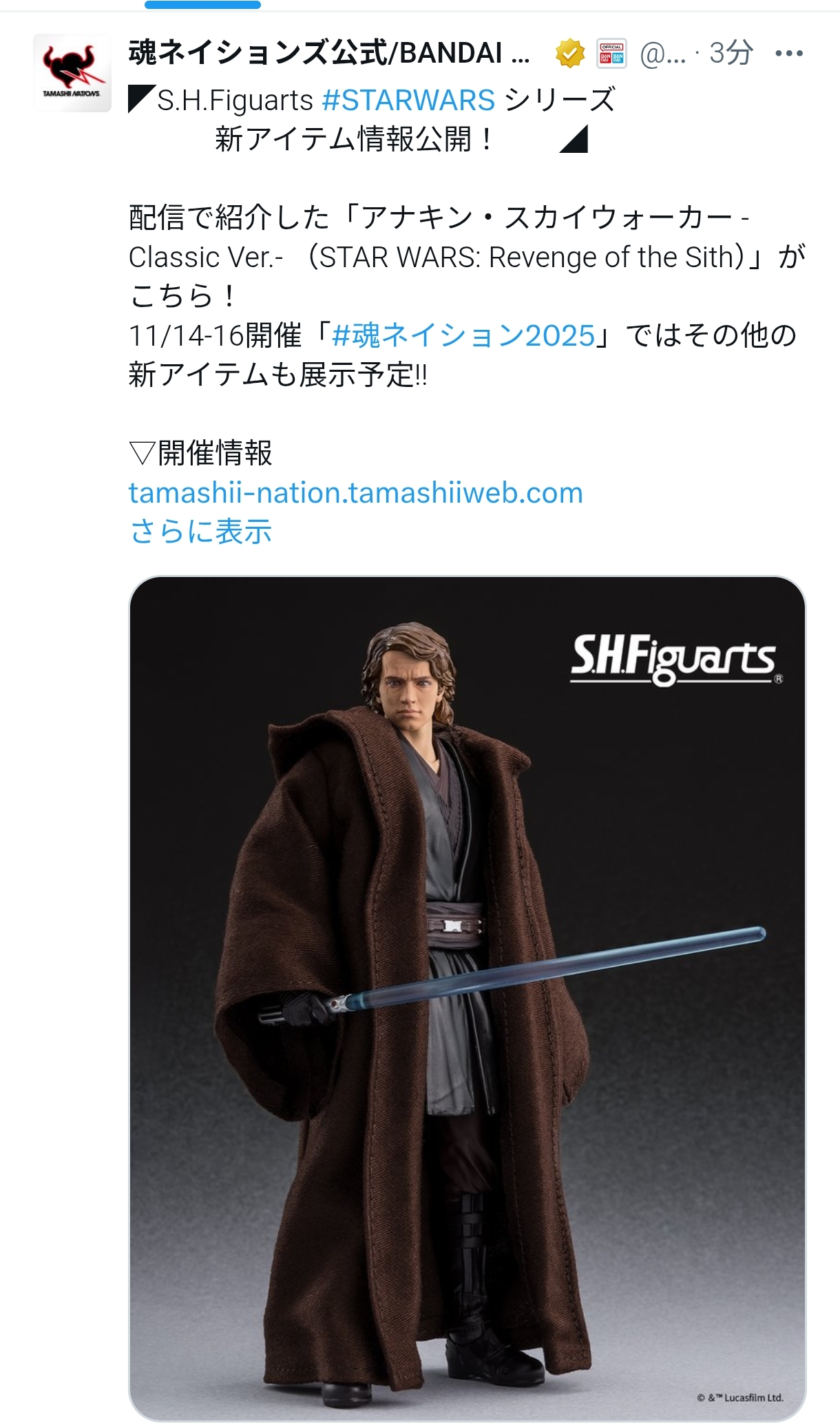Select the tab with the blue indicator
The image size is (840, 1426).
(x=202, y=5)
